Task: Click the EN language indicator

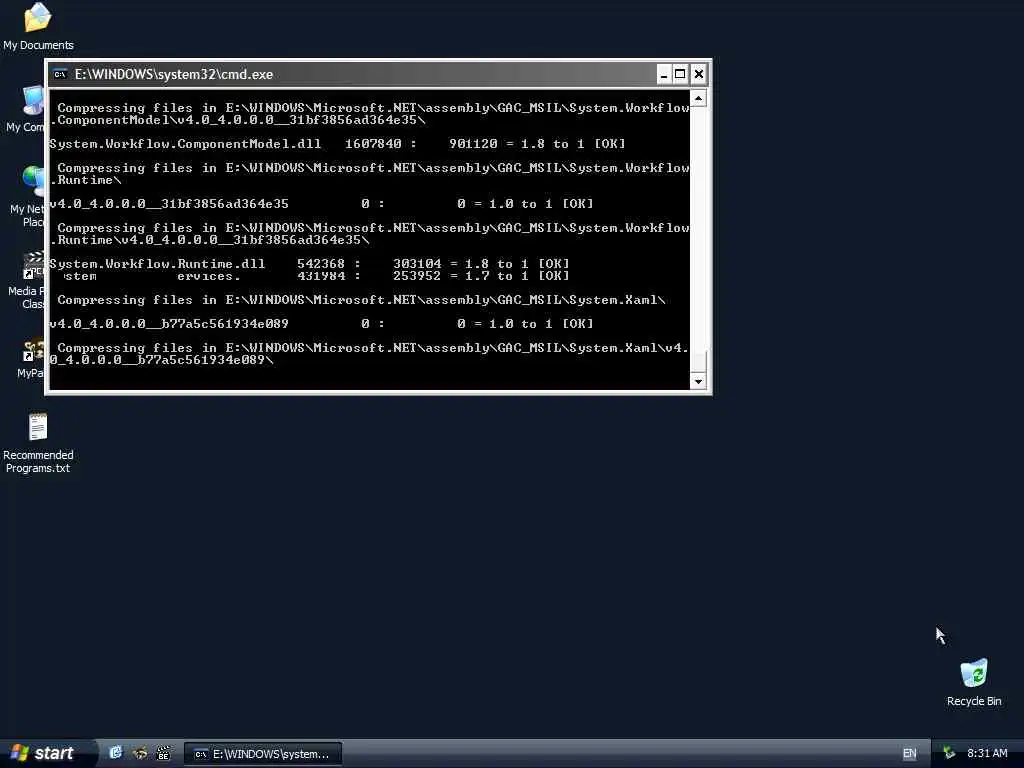Action: pyautogui.click(x=909, y=754)
